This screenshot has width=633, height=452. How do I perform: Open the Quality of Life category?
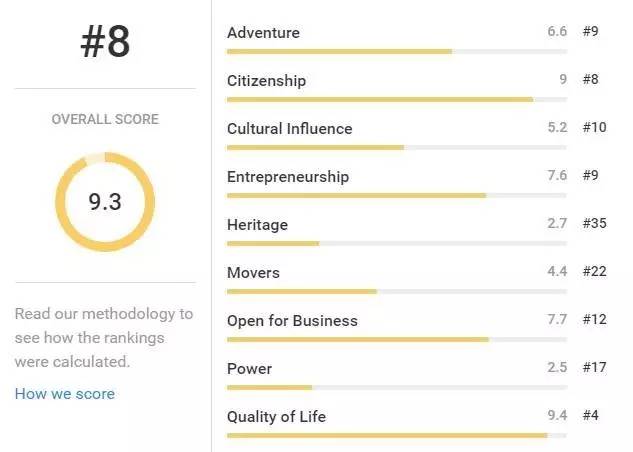pos(276,417)
